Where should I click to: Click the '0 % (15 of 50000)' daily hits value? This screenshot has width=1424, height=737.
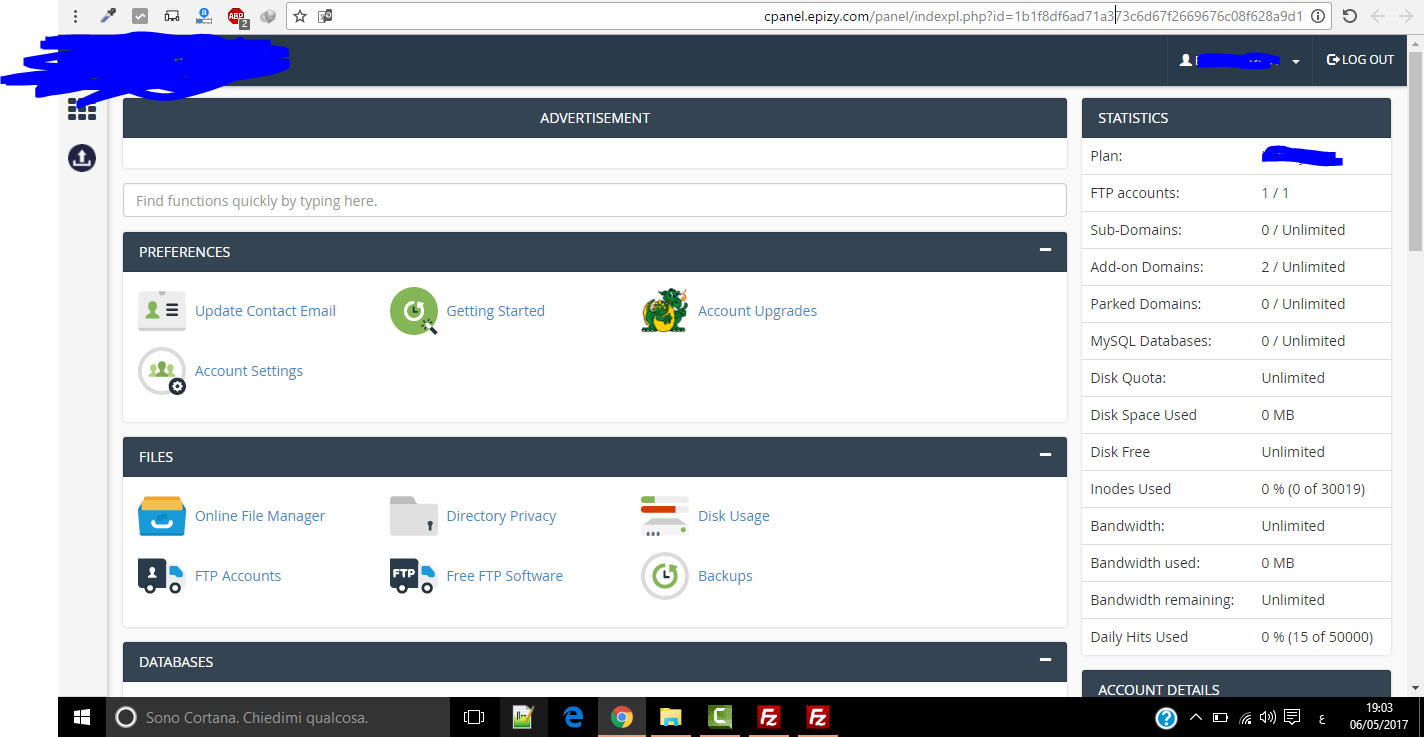(1317, 637)
